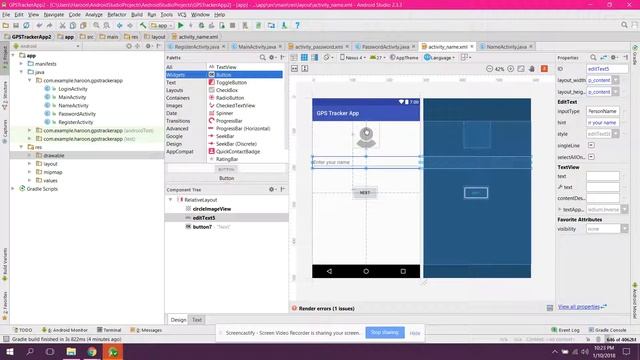
Task: Open the app run configuration dropdown
Action: [x=162, y=25]
